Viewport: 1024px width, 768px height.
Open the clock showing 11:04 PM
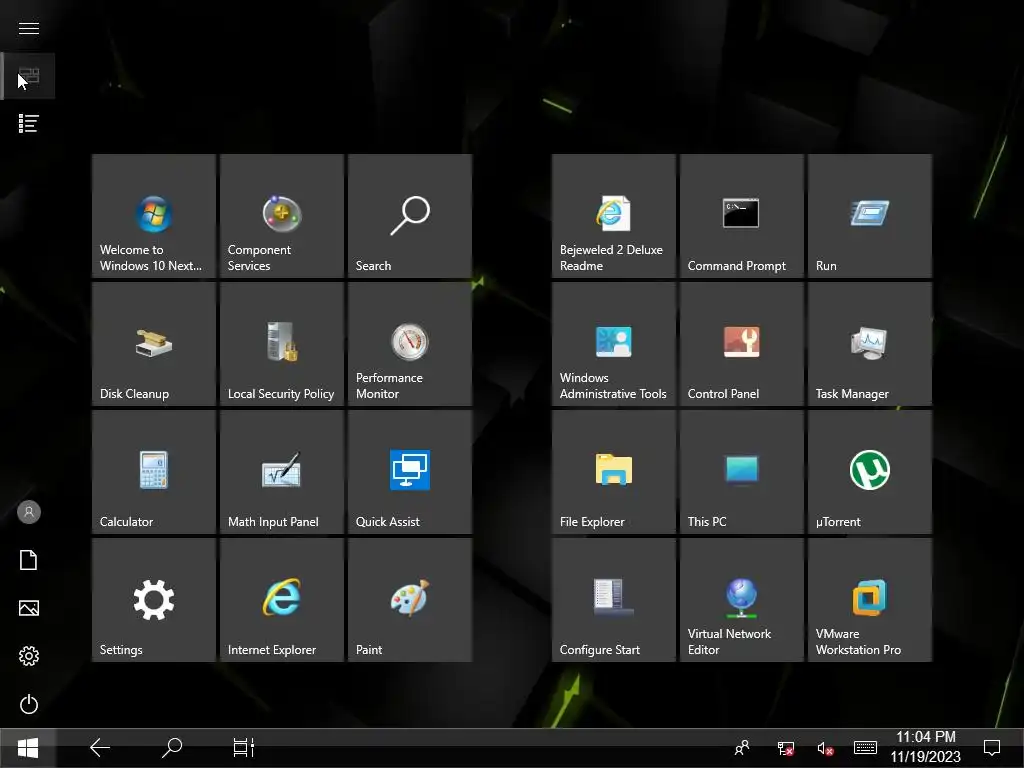point(925,747)
